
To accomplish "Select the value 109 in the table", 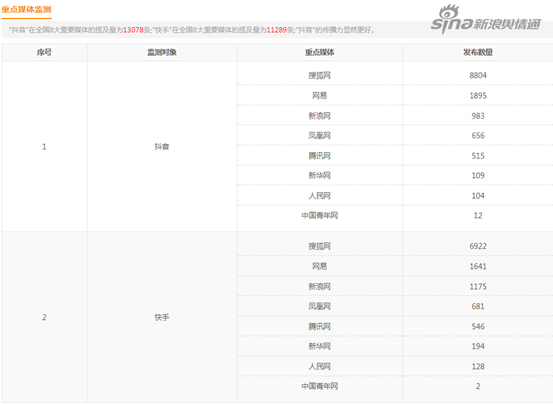I will pyautogui.click(x=478, y=175).
